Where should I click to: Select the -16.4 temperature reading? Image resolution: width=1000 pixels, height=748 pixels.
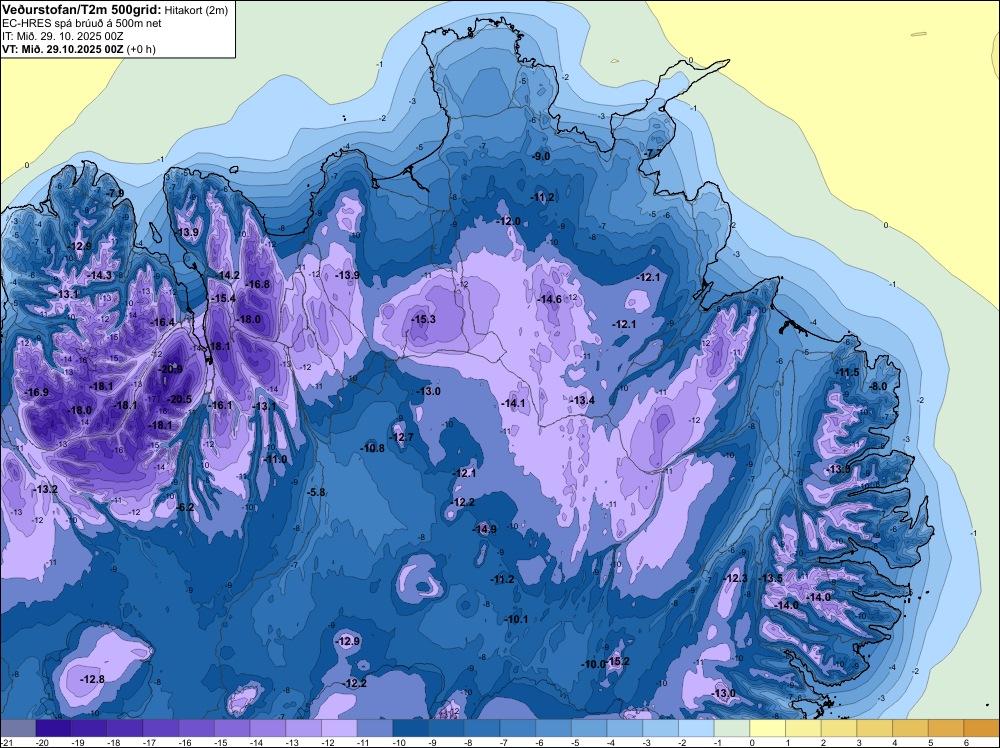click(x=163, y=323)
